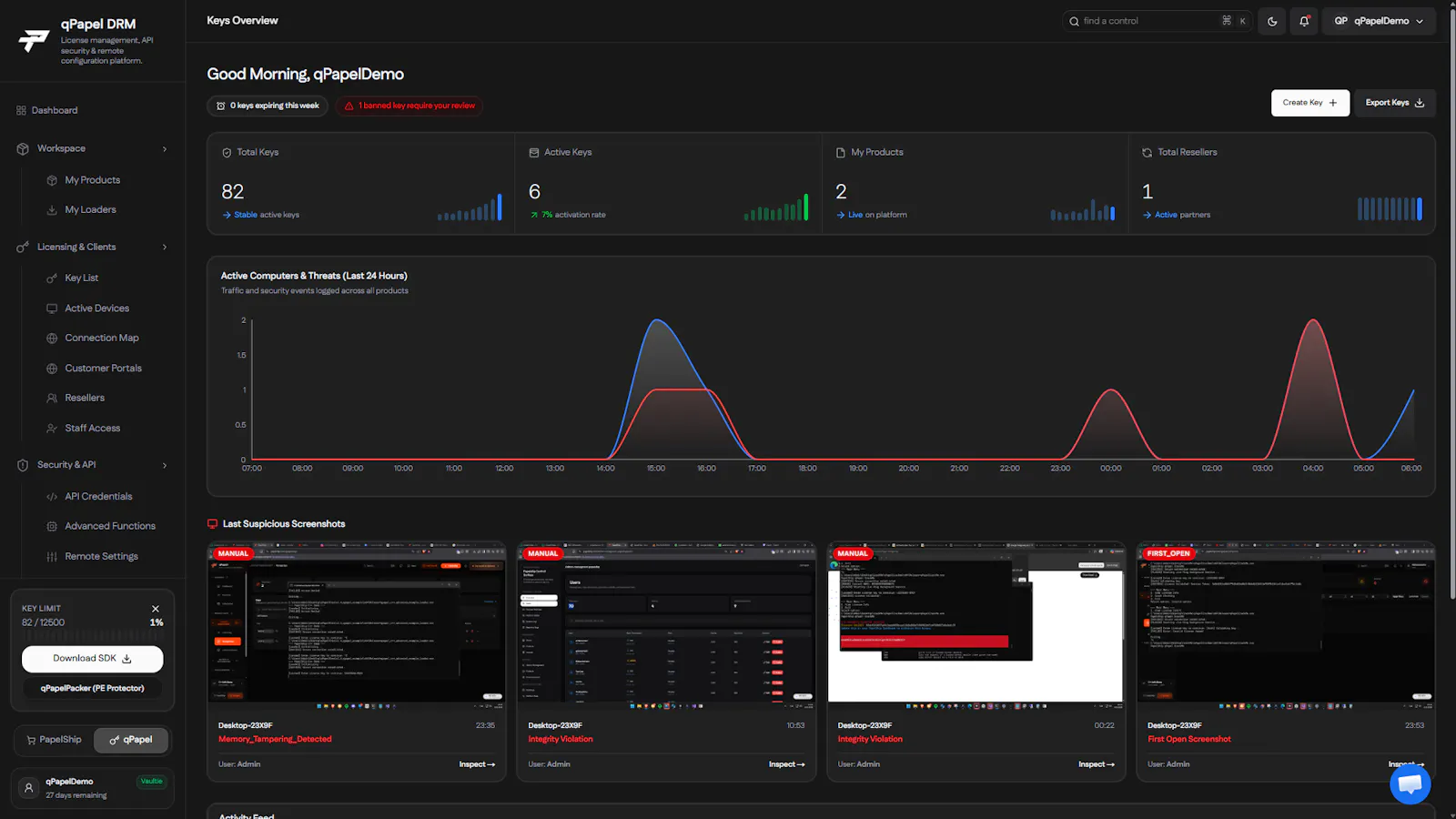Click the Vaultie badge
Viewport: 1456px width, 819px height.
tap(151, 781)
